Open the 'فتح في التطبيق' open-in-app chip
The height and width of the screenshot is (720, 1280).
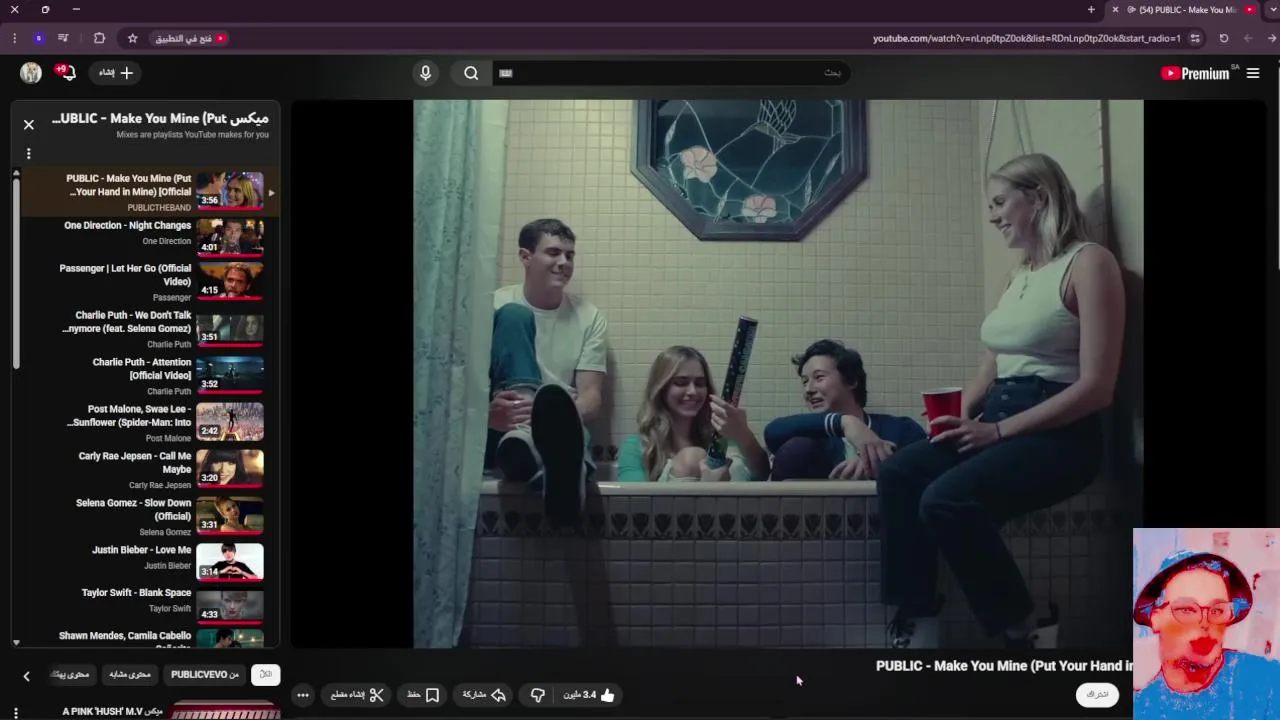click(x=191, y=38)
